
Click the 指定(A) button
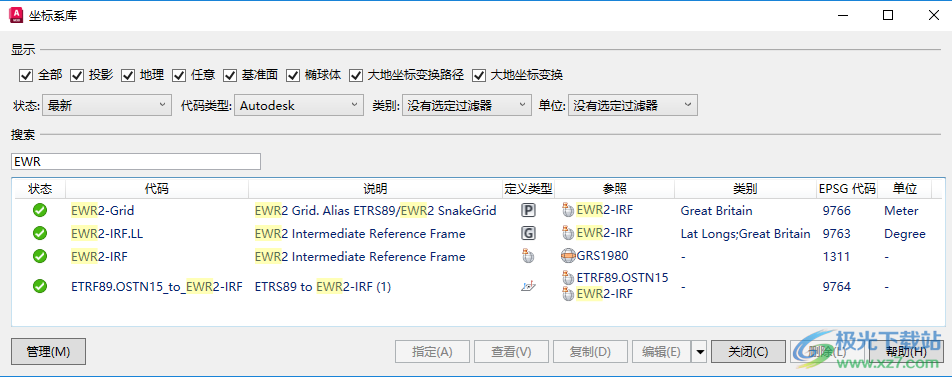(x=432, y=352)
